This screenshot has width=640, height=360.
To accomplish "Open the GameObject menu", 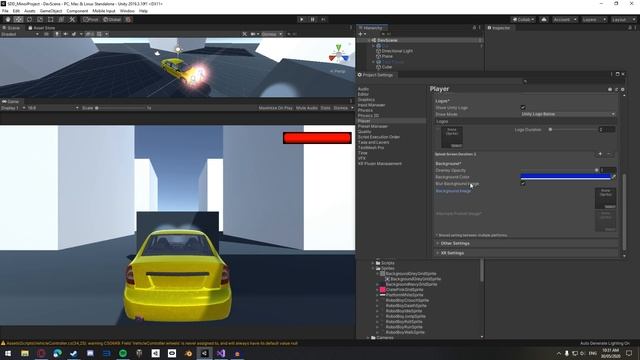I will (x=51, y=11).
